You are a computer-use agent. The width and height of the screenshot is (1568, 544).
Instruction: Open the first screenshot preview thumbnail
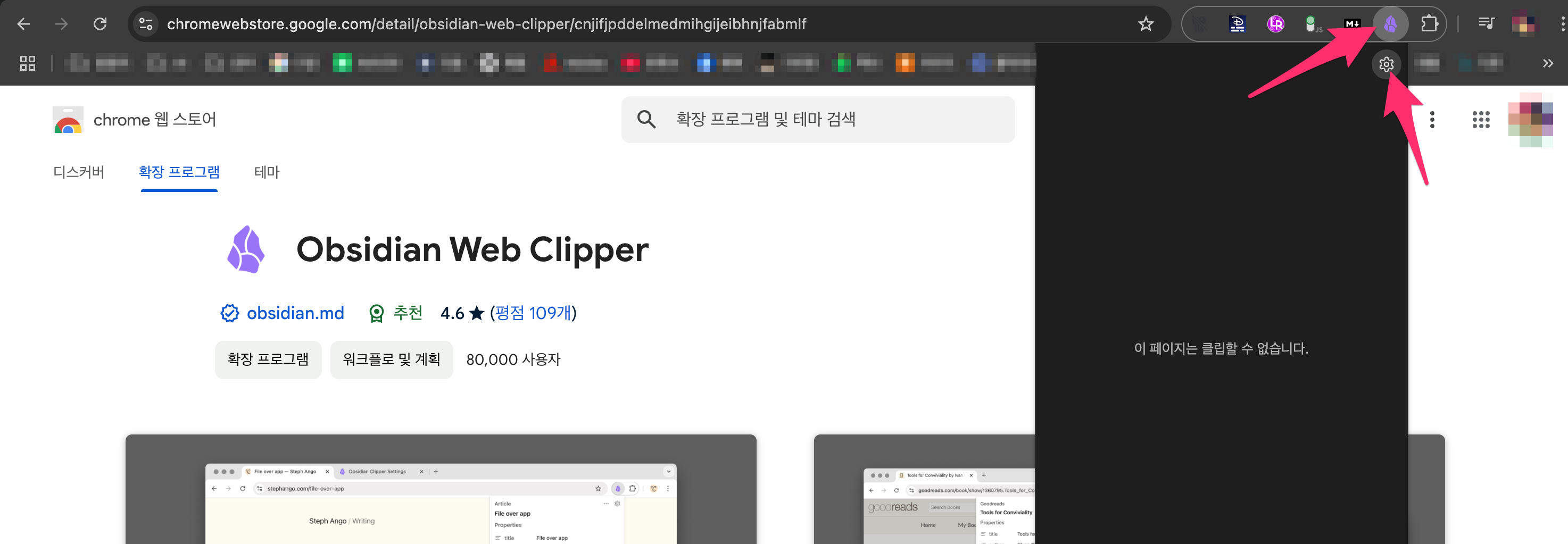441,489
